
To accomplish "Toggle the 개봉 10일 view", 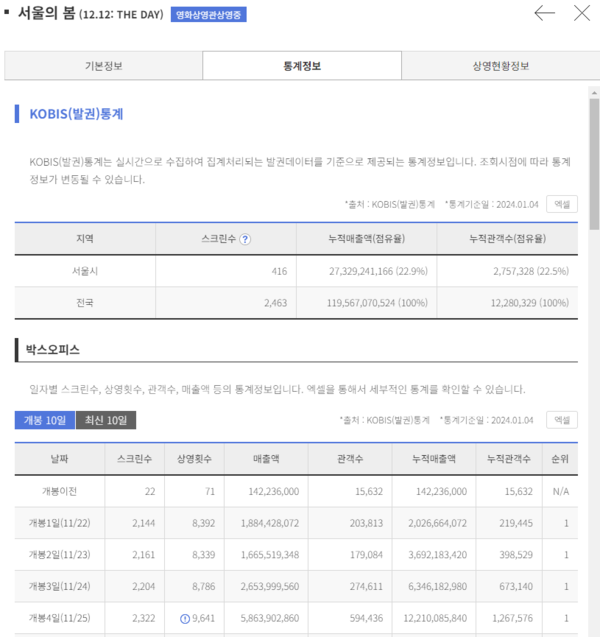I will click(43, 420).
